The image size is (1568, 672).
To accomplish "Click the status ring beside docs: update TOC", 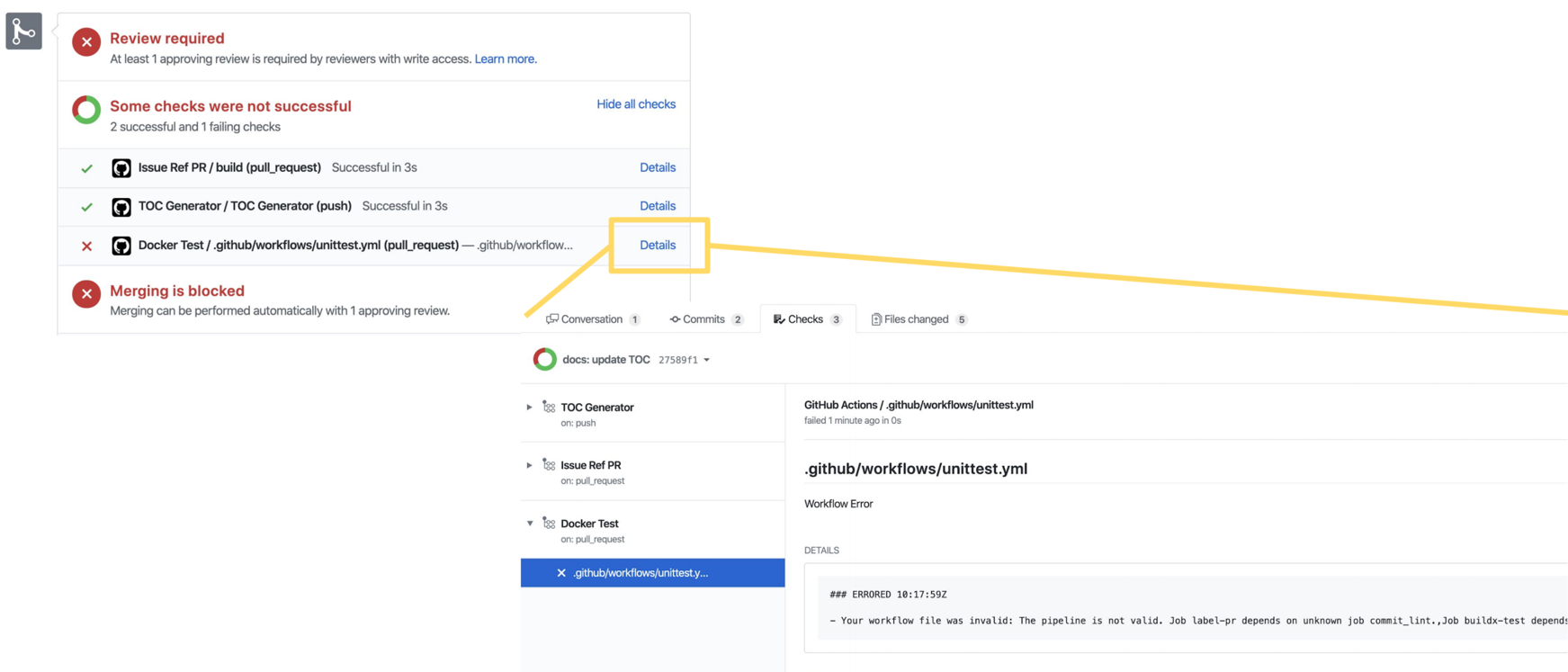I will tap(544, 359).
